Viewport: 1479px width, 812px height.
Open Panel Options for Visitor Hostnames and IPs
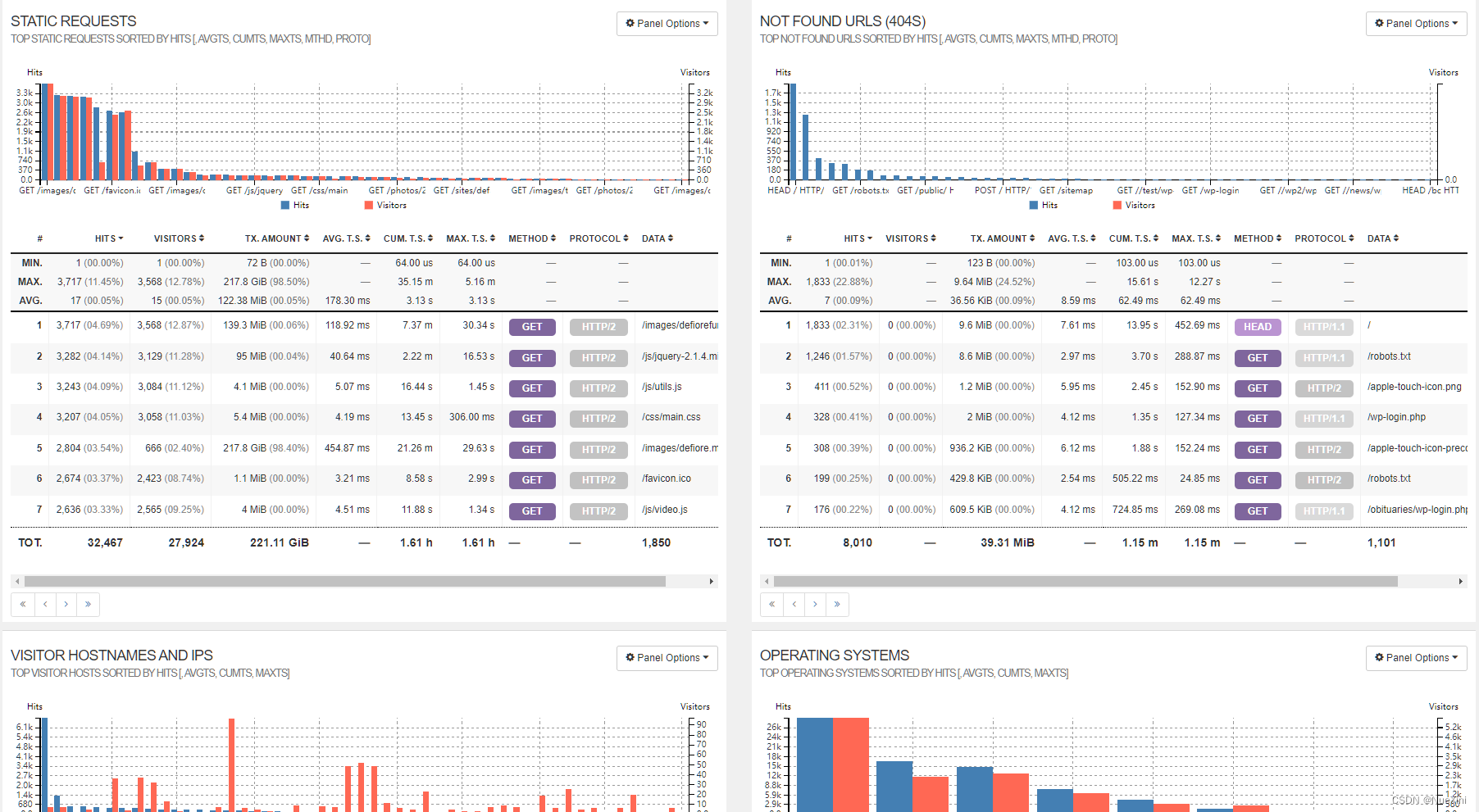tap(667, 658)
